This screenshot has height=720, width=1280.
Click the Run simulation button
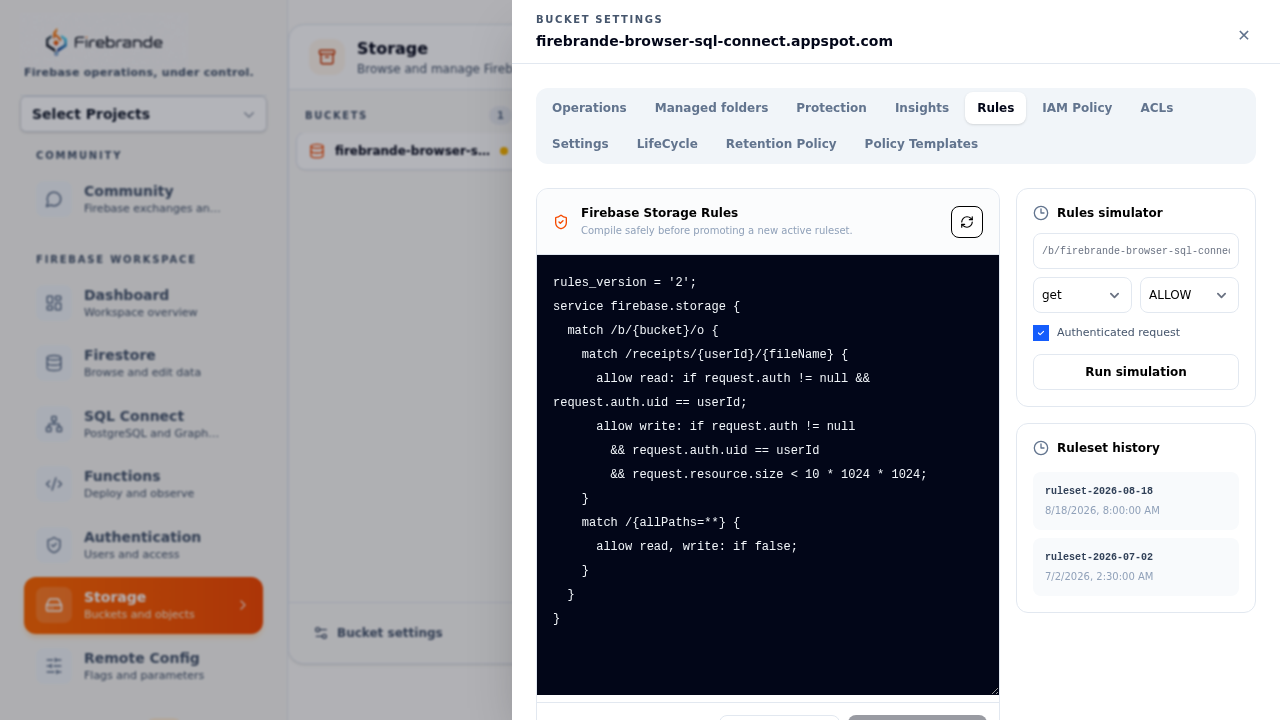tap(1136, 372)
